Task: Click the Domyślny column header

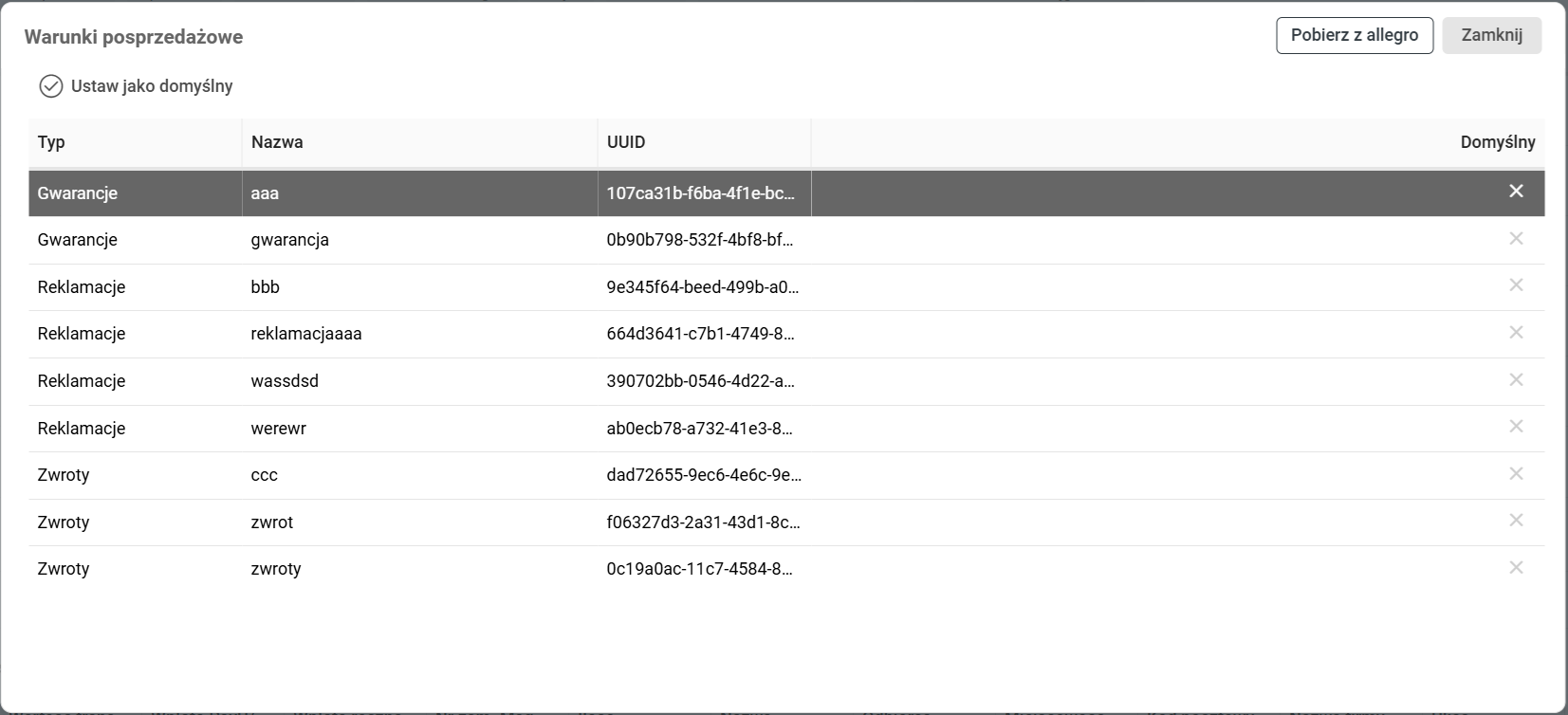Action: 1497,142
